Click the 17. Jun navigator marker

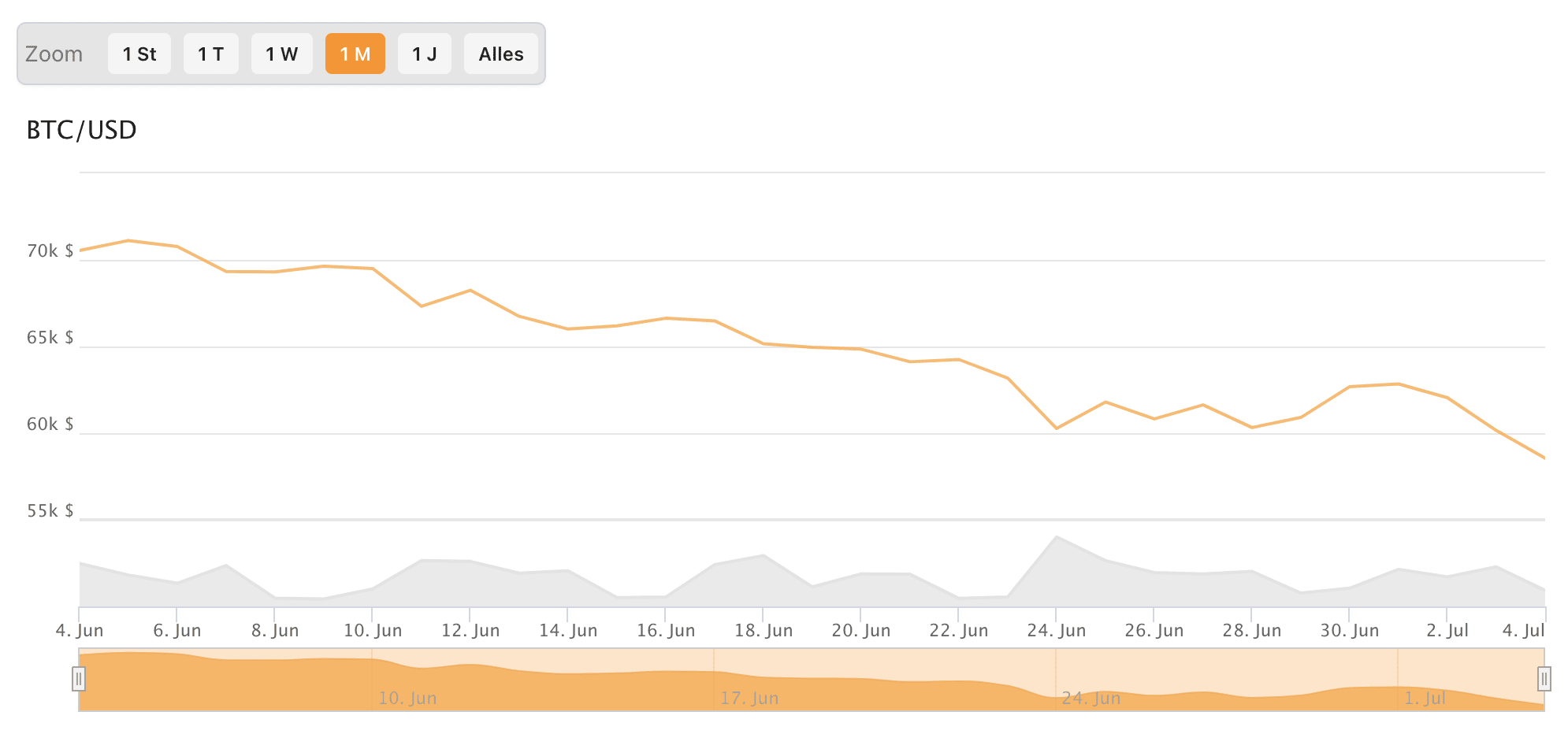click(x=749, y=698)
